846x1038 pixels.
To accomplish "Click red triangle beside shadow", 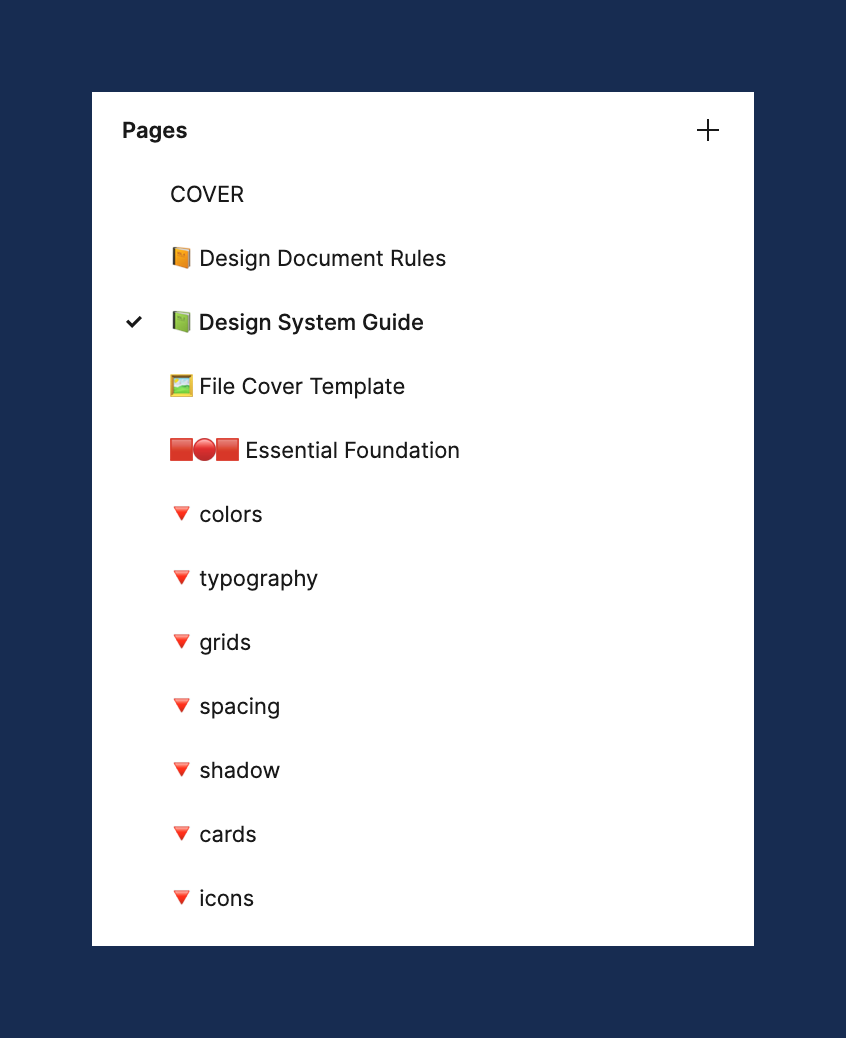I will tap(181, 769).
